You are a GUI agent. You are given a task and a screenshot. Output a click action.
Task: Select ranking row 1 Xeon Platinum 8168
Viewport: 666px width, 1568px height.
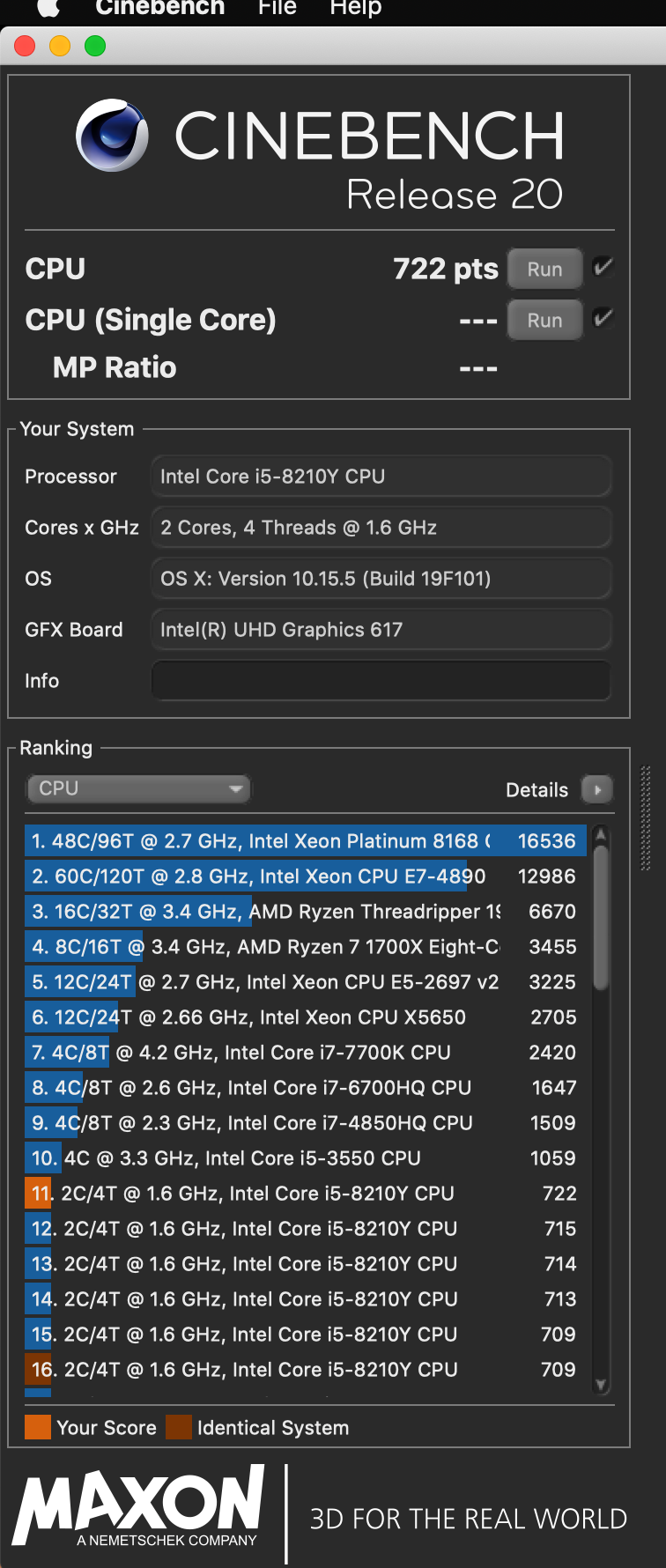coord(306,841)
